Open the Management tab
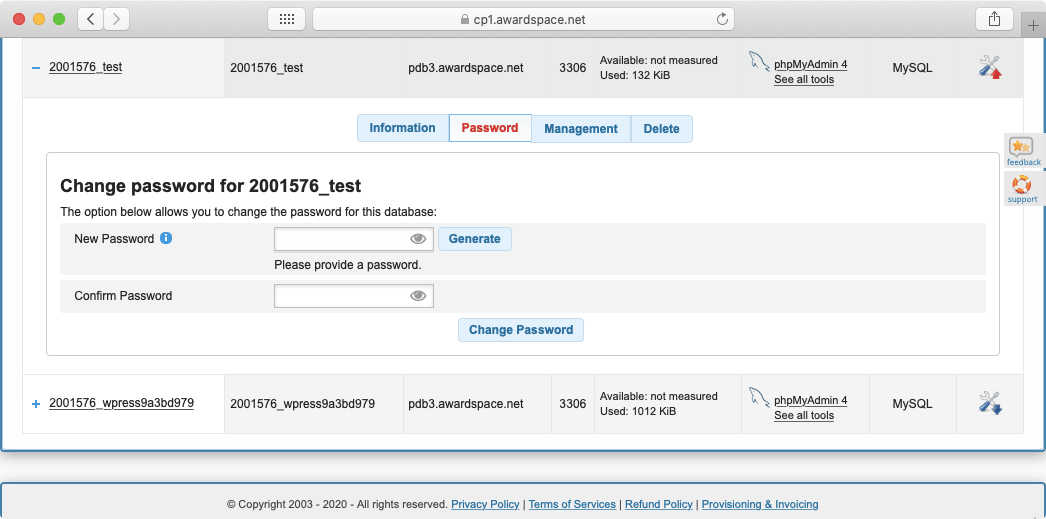The image size is (1046, 519). (581, 129)
